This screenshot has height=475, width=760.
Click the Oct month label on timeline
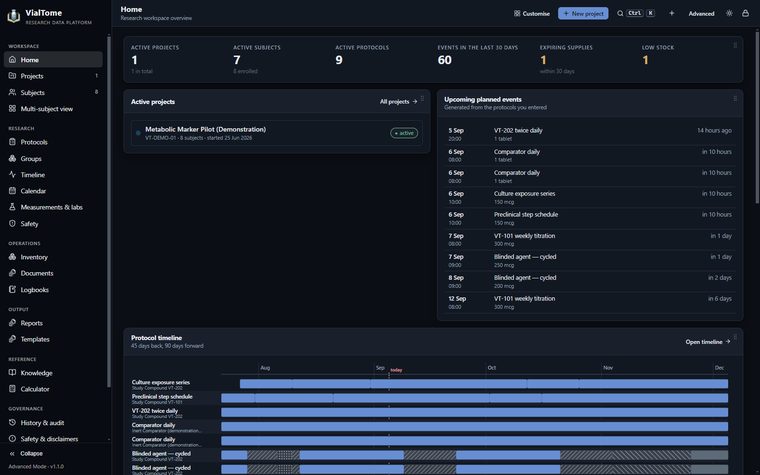point(491,368)
